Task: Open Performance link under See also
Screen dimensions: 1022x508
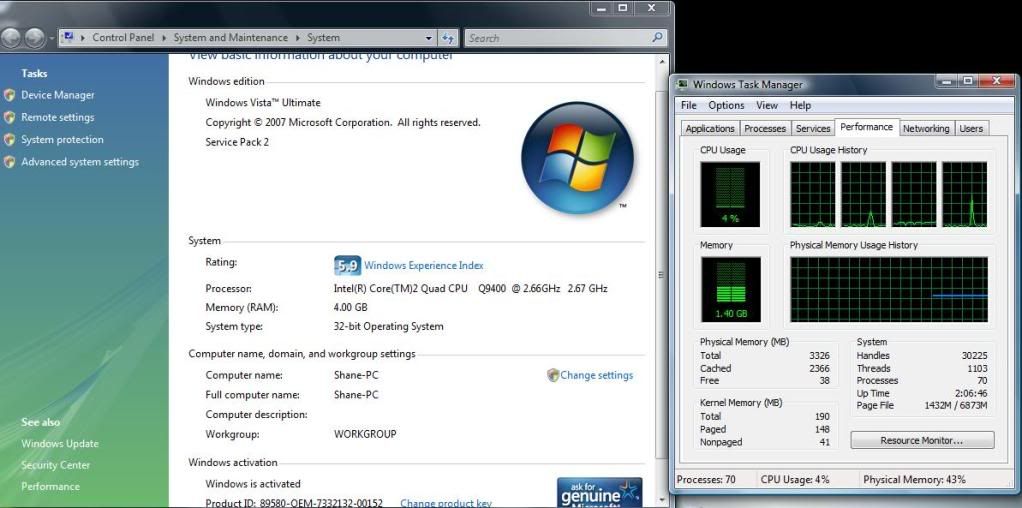Action: click(50, 486)
